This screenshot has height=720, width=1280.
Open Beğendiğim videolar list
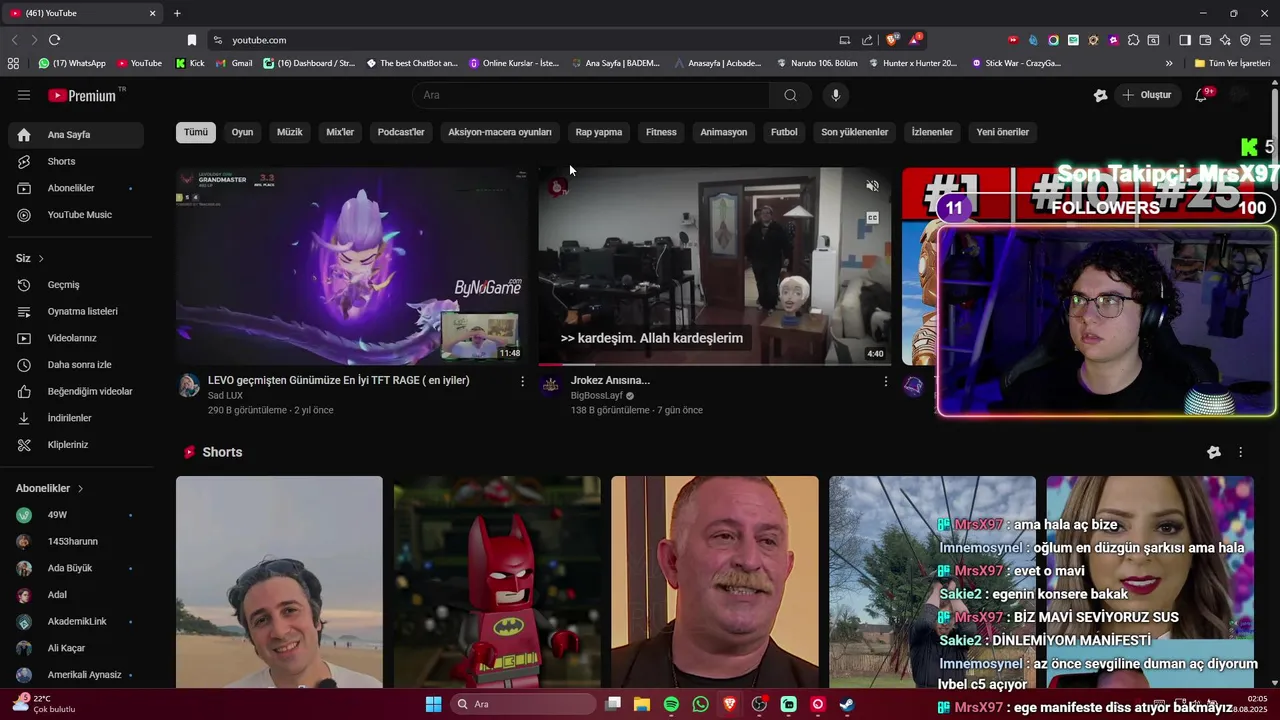[x=76, y=391]
